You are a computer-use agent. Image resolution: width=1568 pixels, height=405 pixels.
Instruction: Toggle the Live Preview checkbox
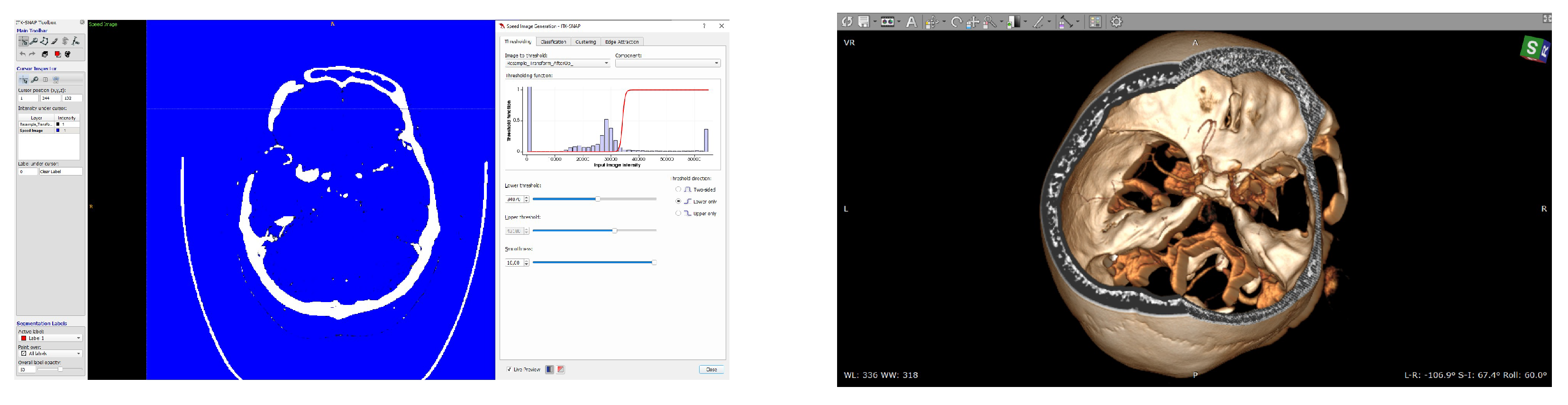pyautogui.click(x=509, y=369)
